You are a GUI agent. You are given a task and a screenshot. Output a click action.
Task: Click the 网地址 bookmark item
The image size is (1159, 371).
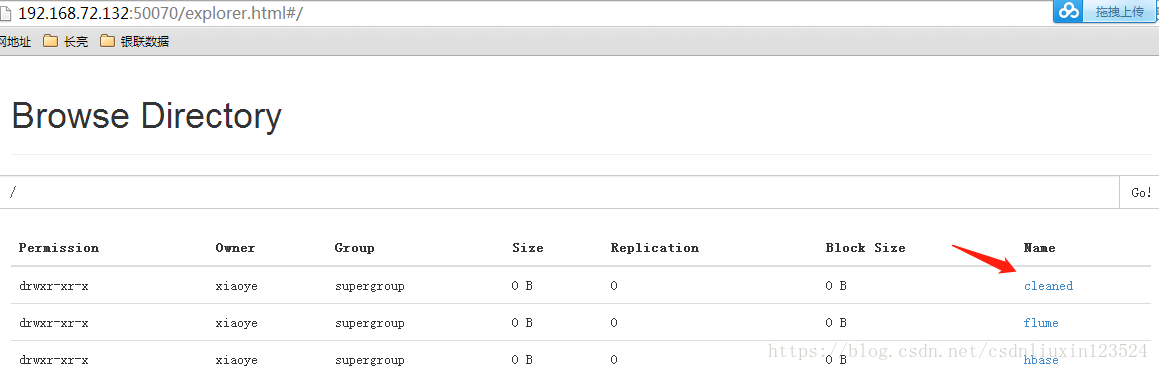[x=16, y=41]
